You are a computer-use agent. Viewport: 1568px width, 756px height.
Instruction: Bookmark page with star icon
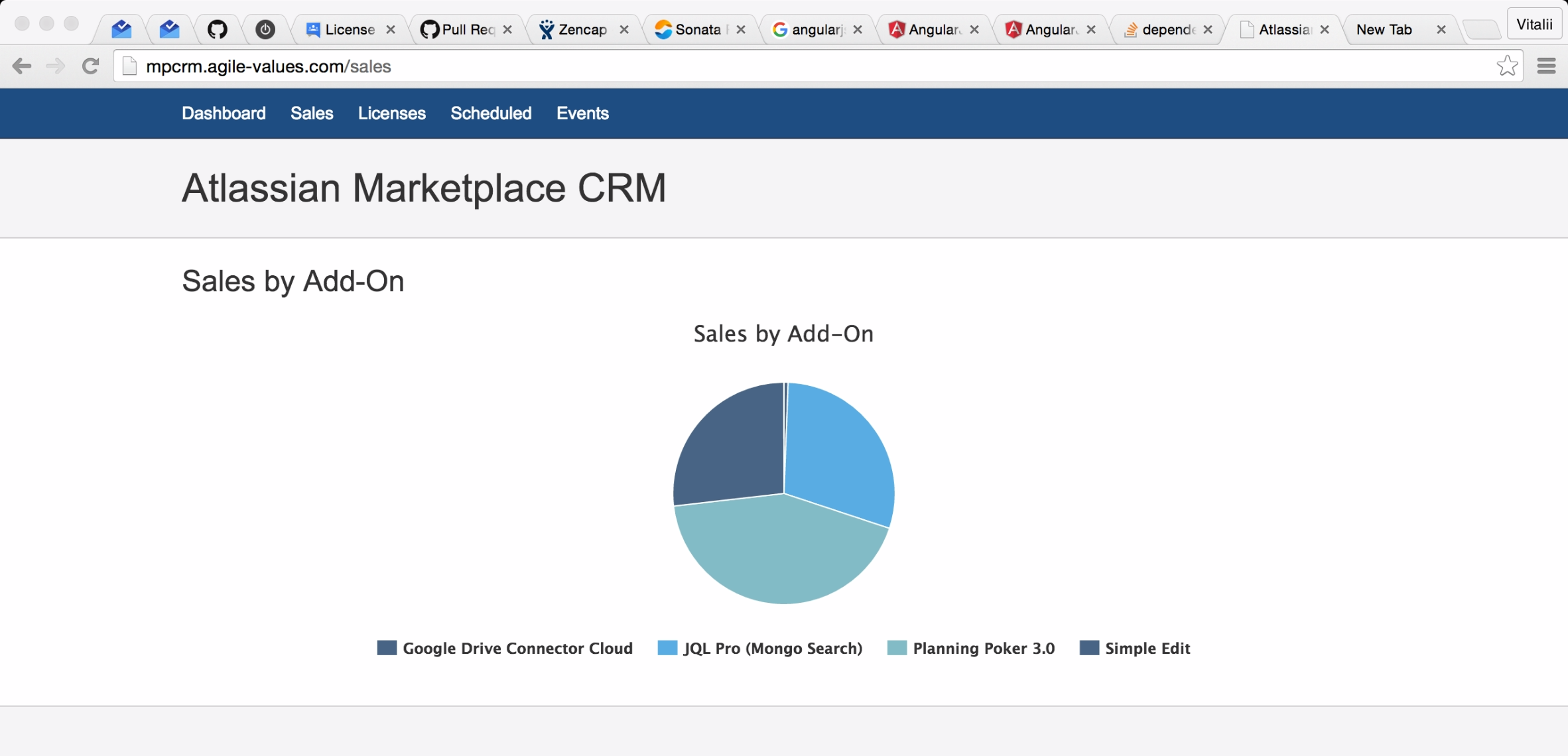tap(1507, 66)
